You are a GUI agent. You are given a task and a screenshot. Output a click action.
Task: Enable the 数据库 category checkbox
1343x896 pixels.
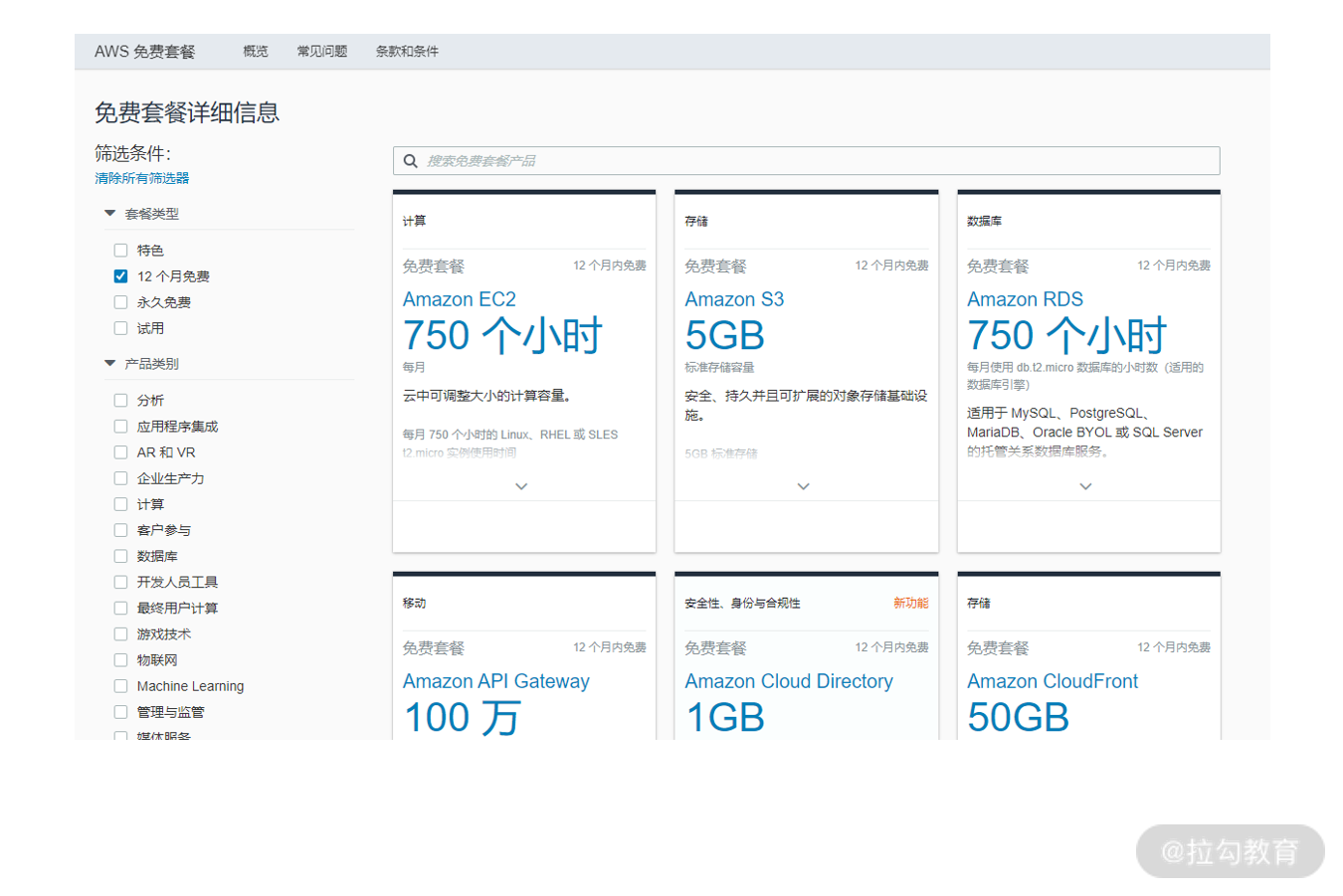(120, 556)
